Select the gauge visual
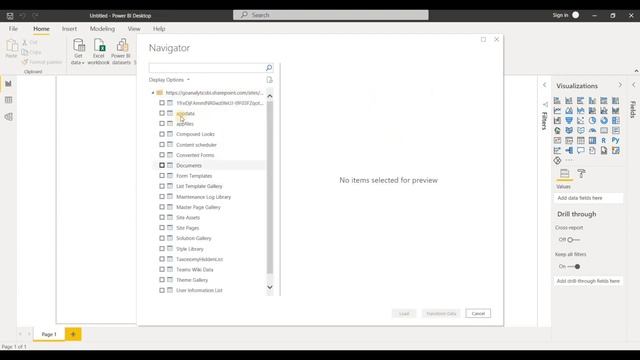The height and width of the screenshot is (360, 640). pyautogui.click(x=592, y=131)
